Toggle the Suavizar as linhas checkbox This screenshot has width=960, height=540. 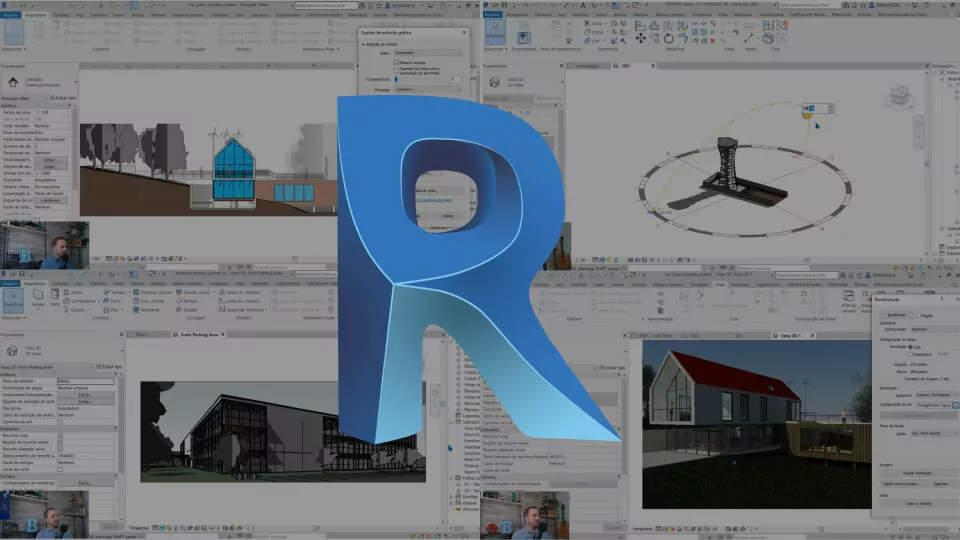coord(396,69)
